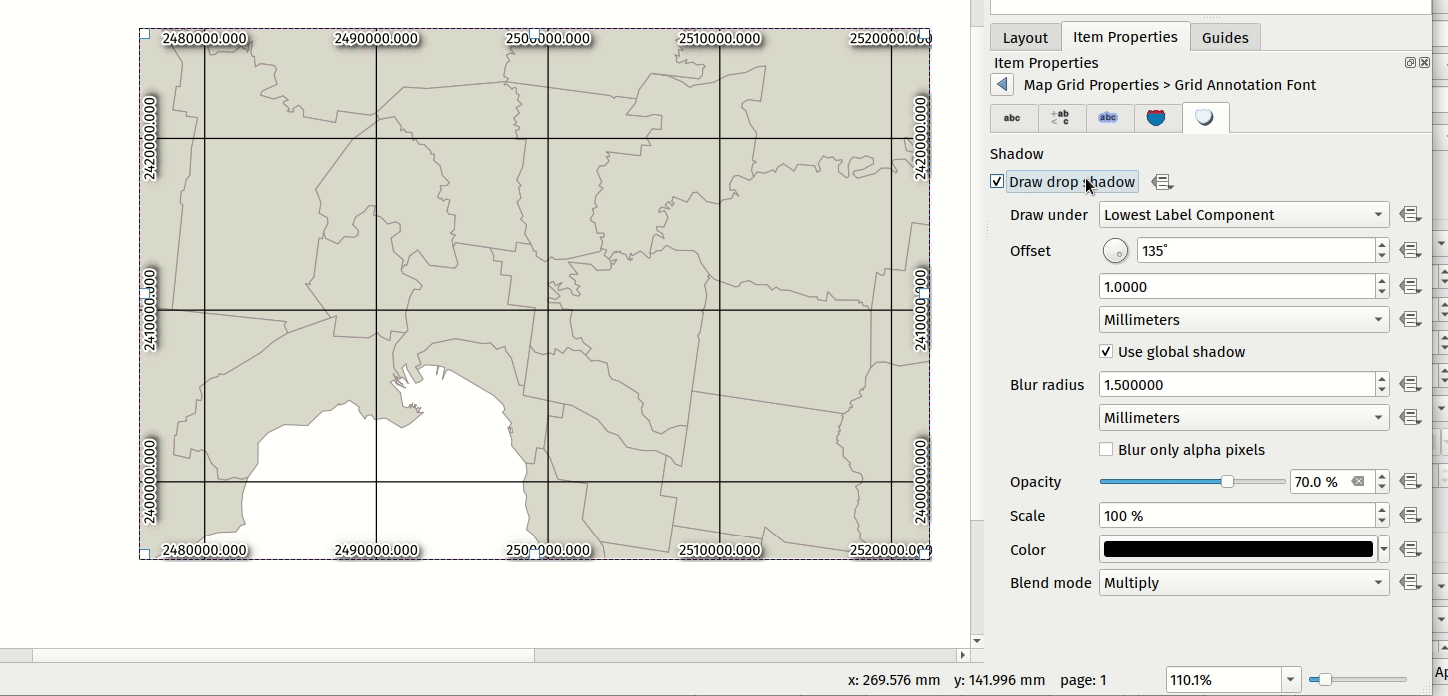Click data-defined override icon for Blend mode
Image resolution: width=1448 pixels, height=696 pixels.
(x=1410, y=583)
